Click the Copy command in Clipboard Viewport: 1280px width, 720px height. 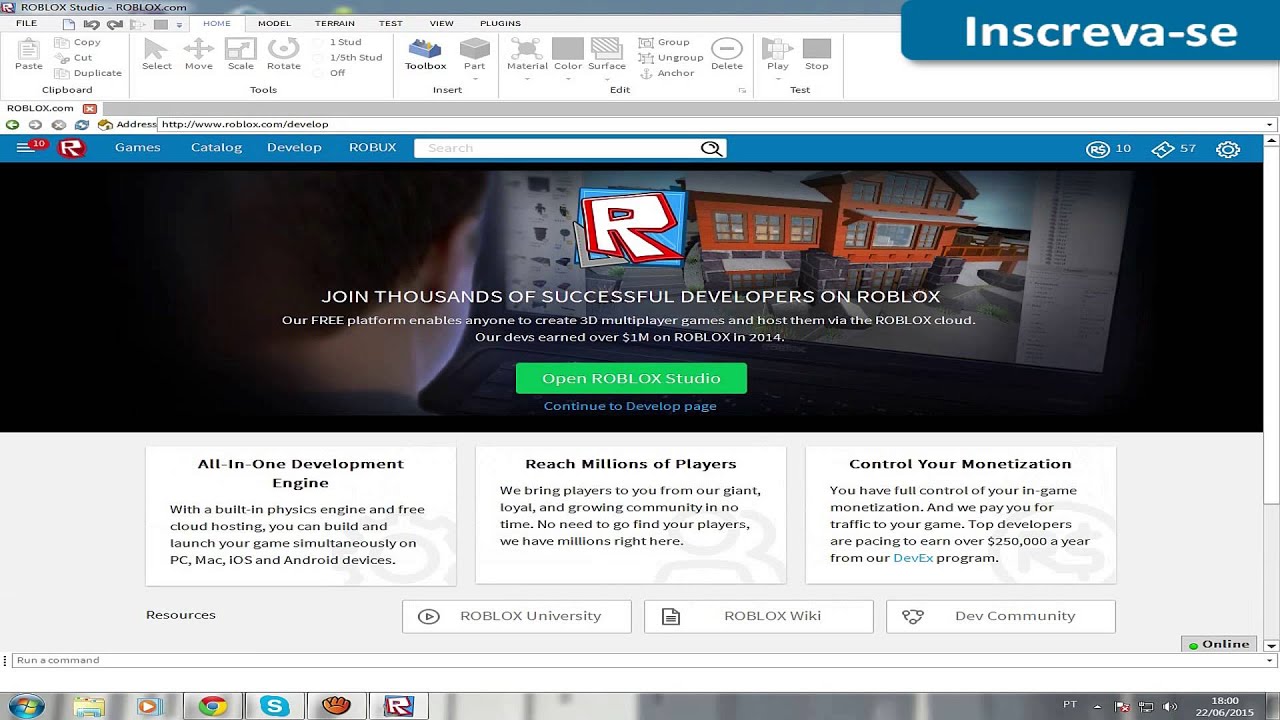tap(78, 42)
